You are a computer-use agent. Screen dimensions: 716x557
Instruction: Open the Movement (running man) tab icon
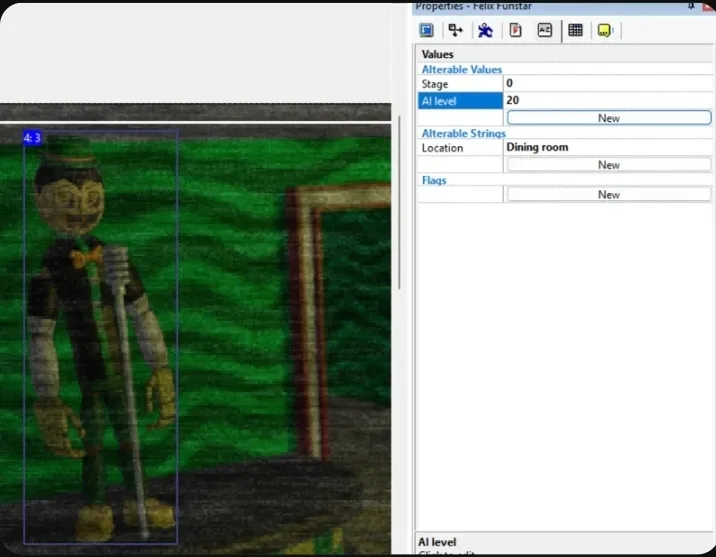click(x=485, y=30)
